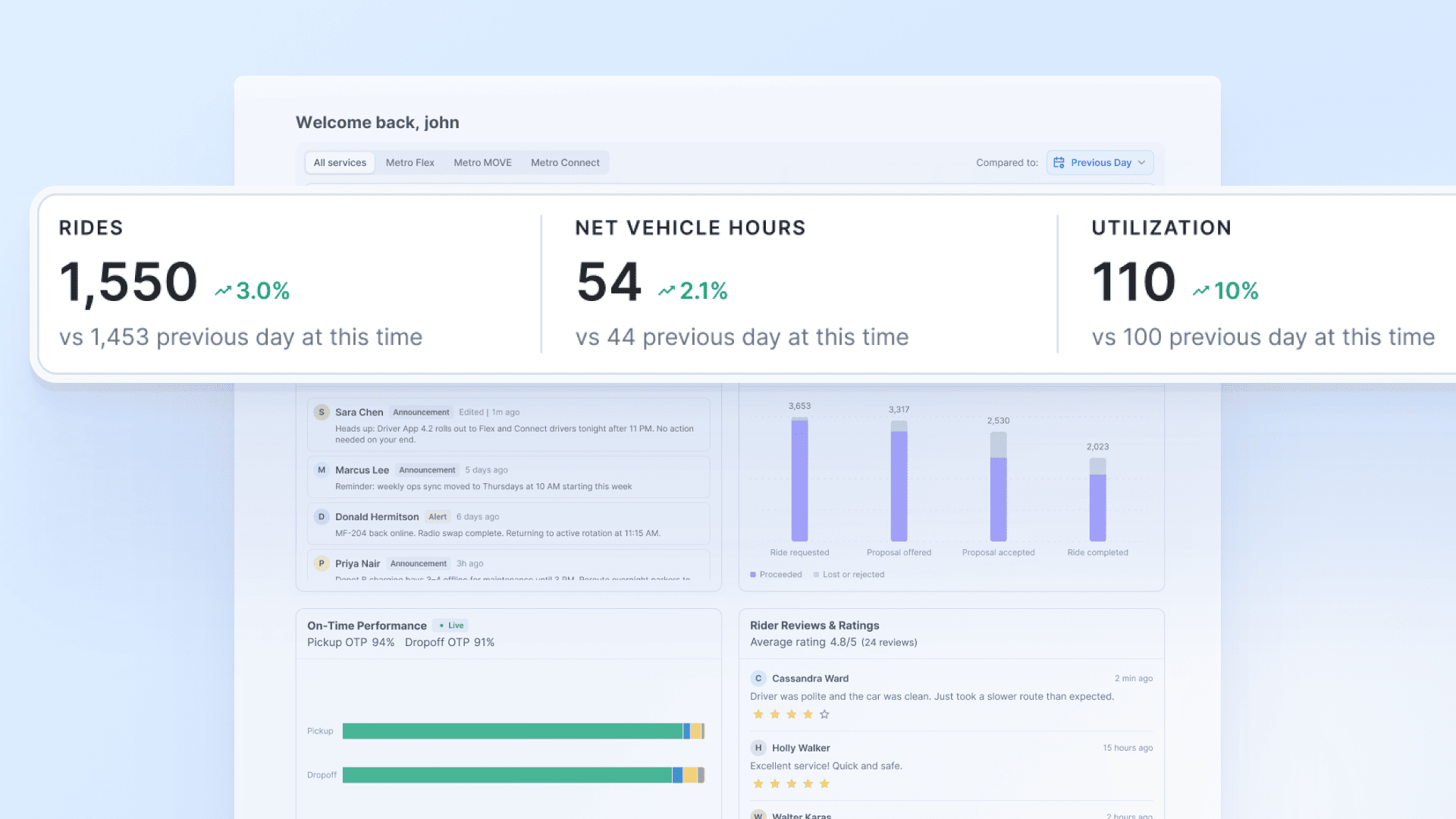Click the NET VEHICLE HOURS heading
The width and height of the screenshot is (1456, 819).
pyautogui.click(x=690, y=227)
